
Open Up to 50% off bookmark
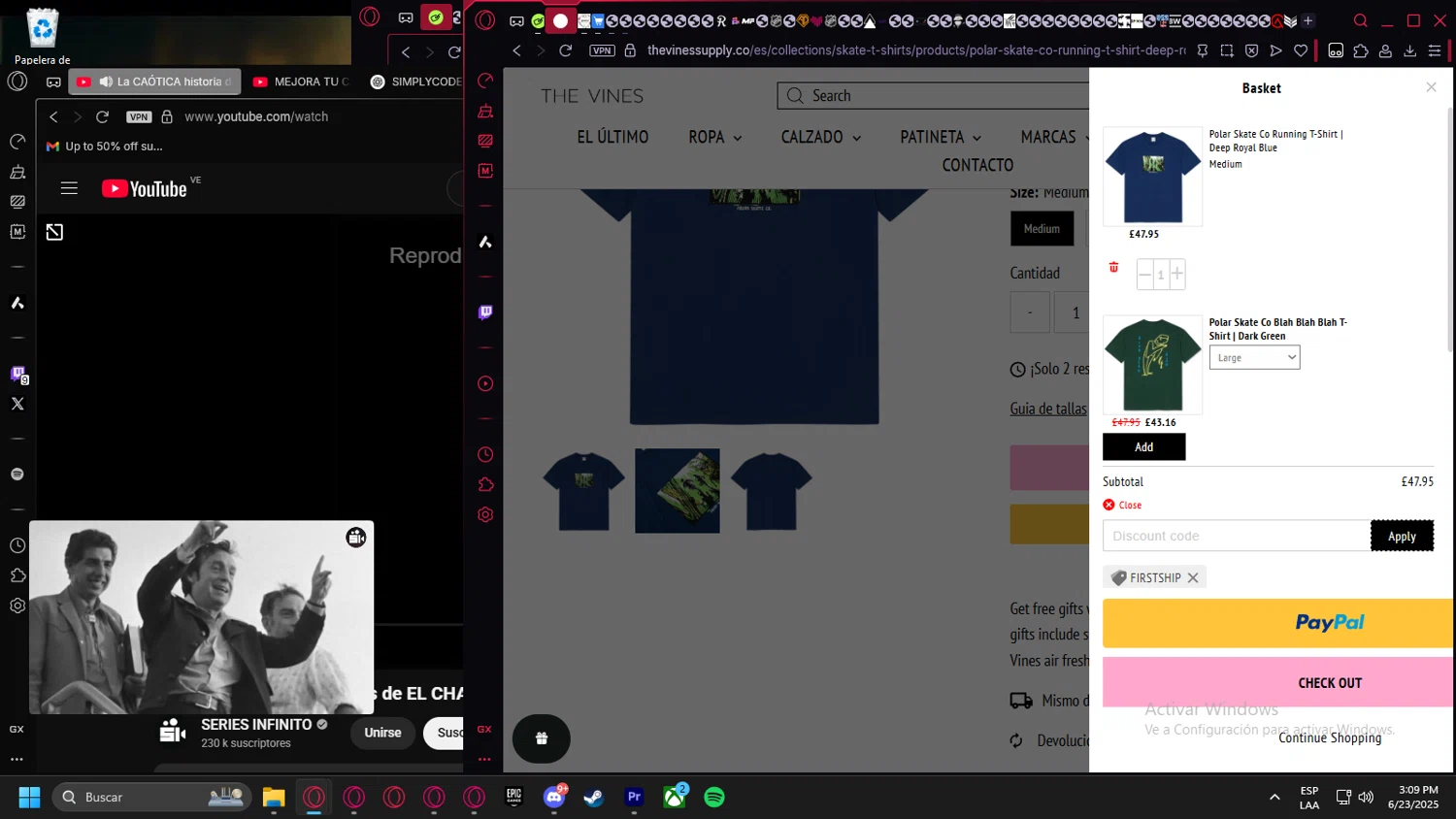105,147
